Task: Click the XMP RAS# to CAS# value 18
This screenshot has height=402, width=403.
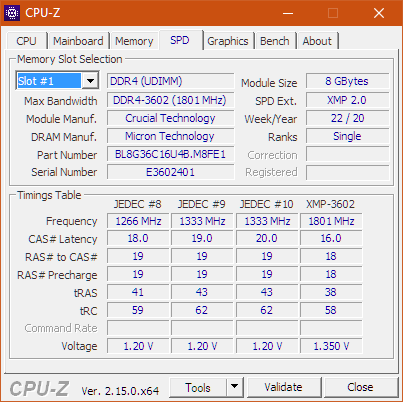Action: pyautogui.click(x=331, y=256)
